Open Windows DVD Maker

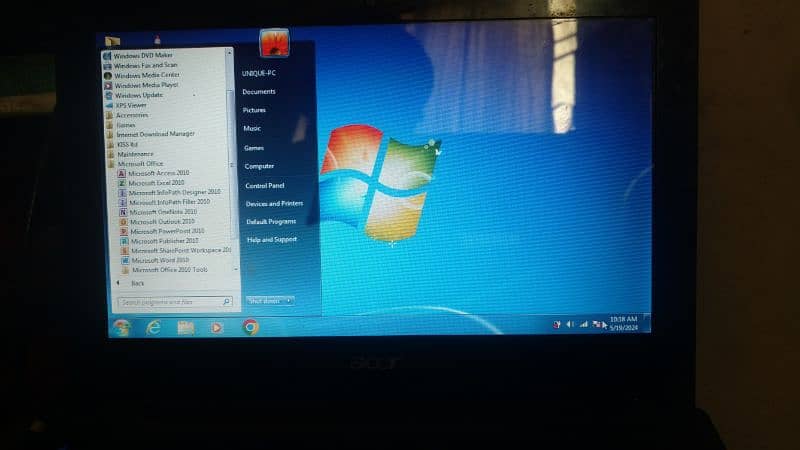point(143,56)
